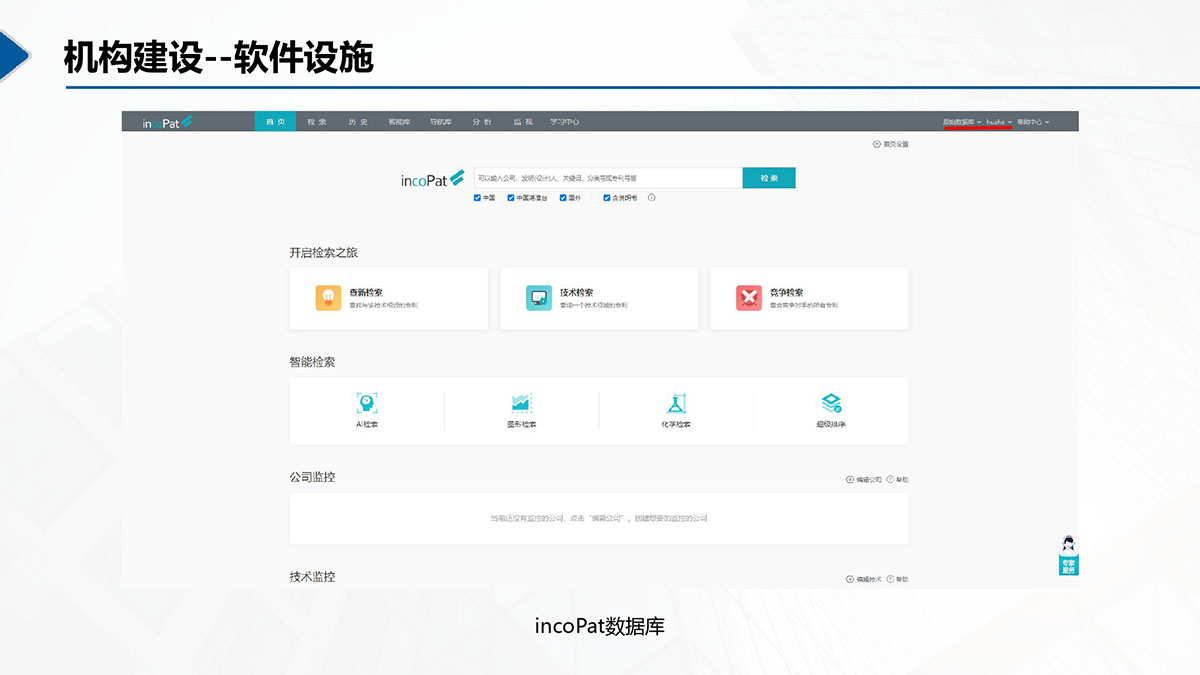Screen dimensions: 1200x675
Task: Expand the 原始数据库 dropdown
Action: (961, 122)
